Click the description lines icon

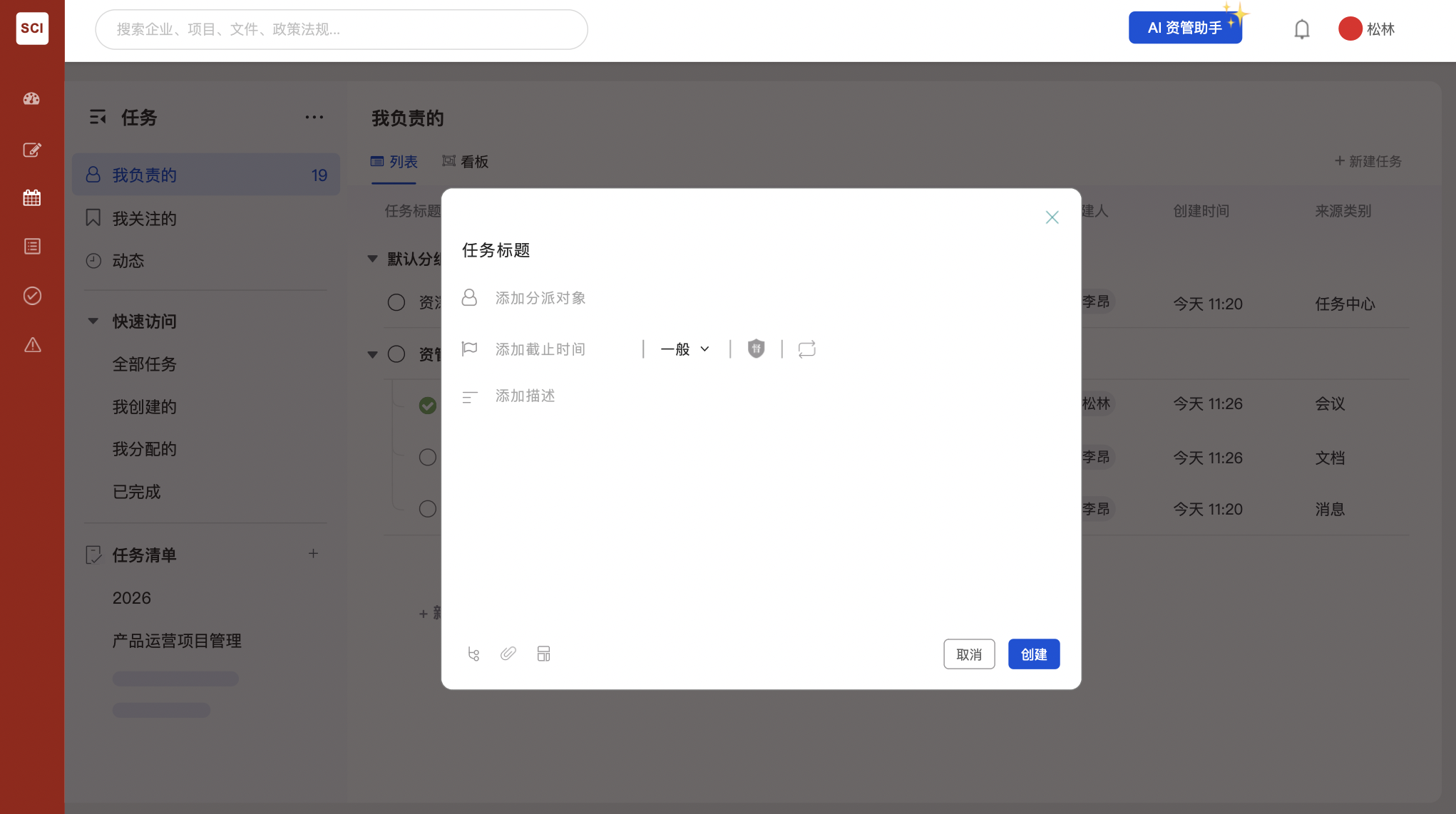(469, 397)
